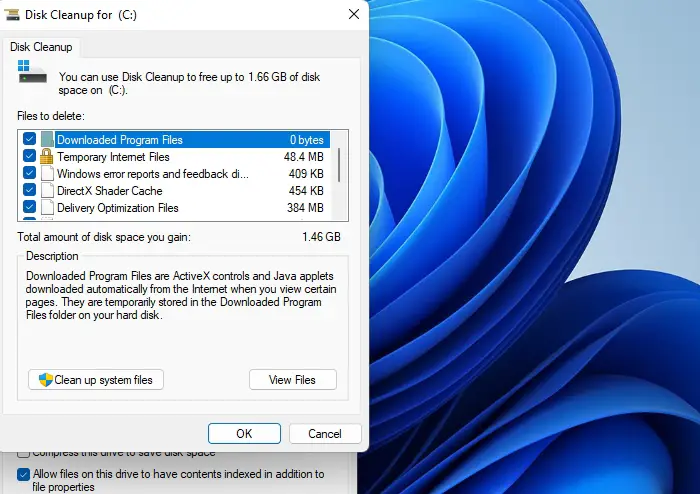700x494 pixels.
Task: Uncheck Downloaded Program Files checkbox
Action: (29, 139)
